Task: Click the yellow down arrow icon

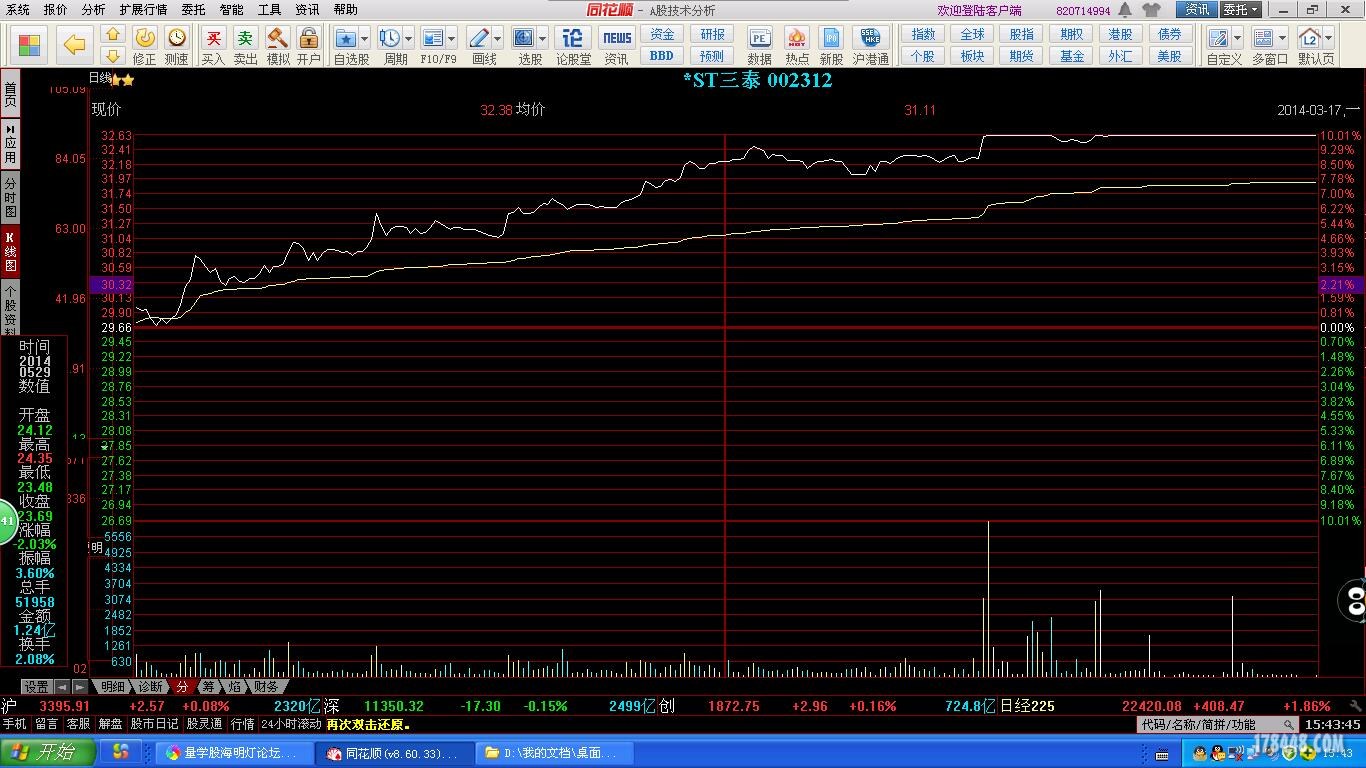Action: point(113,56)
